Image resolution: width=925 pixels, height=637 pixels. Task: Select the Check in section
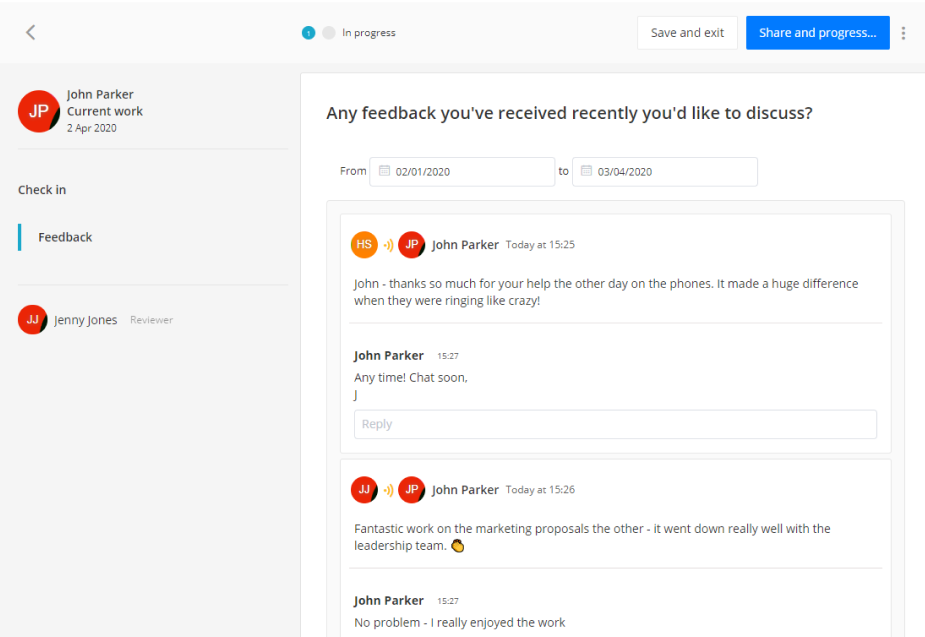pos(42,190)
